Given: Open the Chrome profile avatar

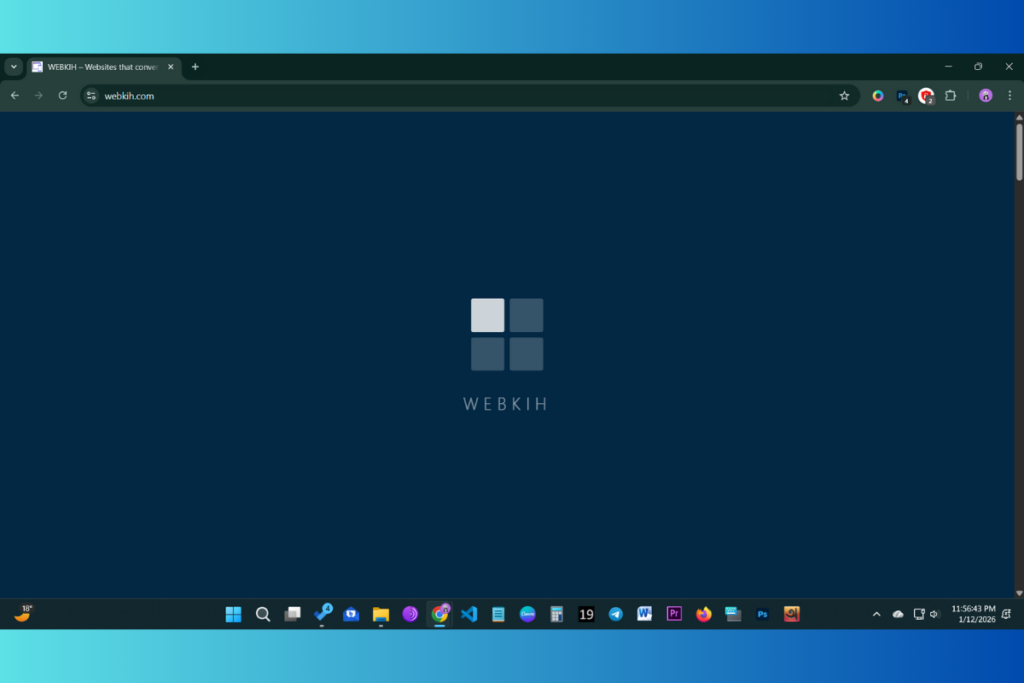Looking at the screenshot, I should pyautogui.click(x=985, y=96).
